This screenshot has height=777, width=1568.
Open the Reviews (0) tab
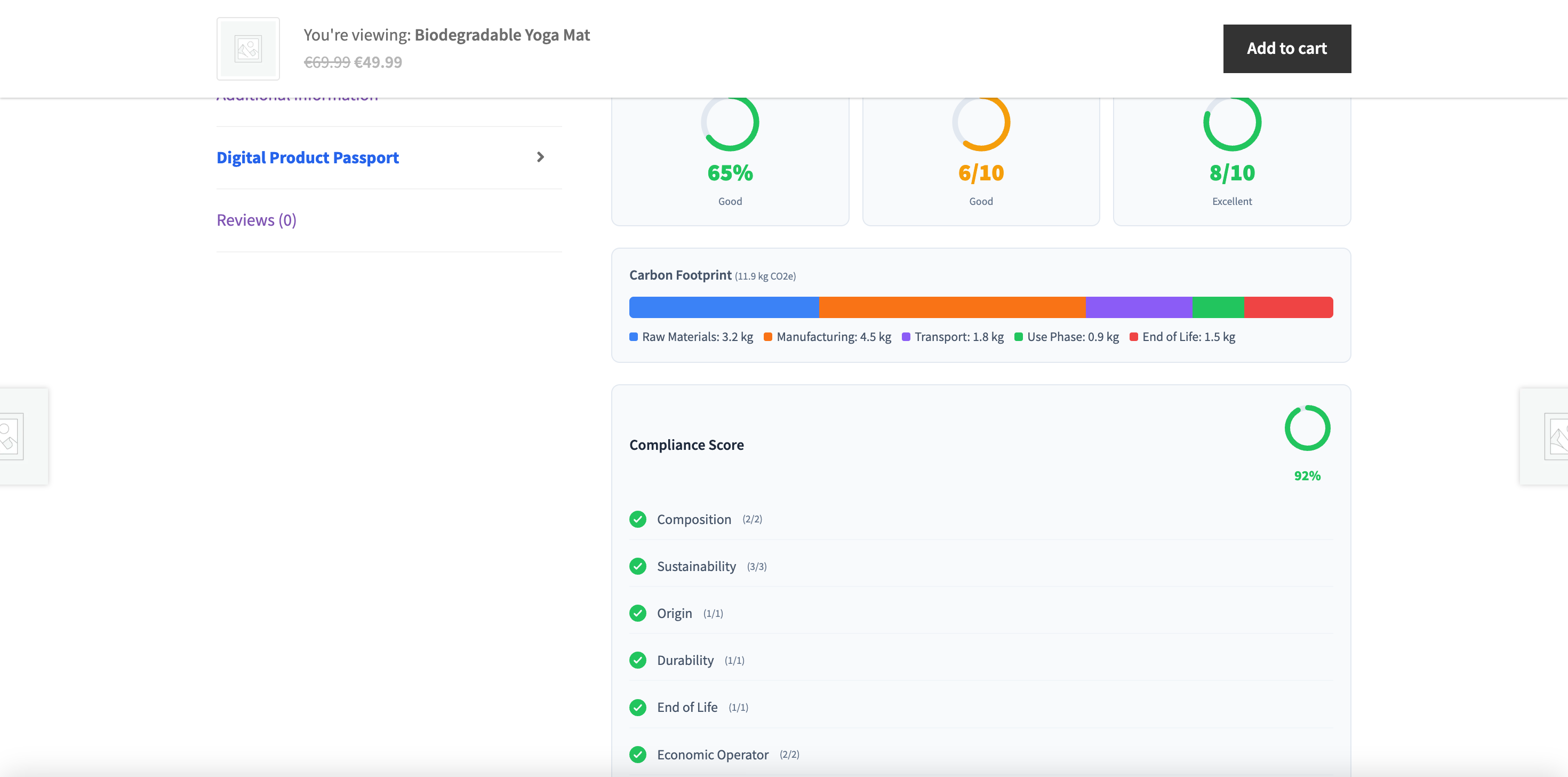[256, 220]
